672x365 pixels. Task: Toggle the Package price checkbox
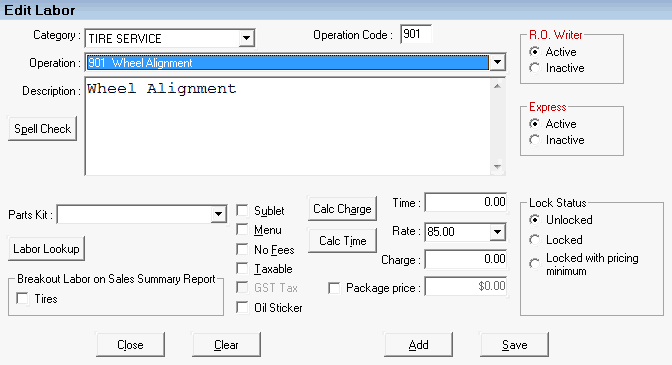(334, 288)
